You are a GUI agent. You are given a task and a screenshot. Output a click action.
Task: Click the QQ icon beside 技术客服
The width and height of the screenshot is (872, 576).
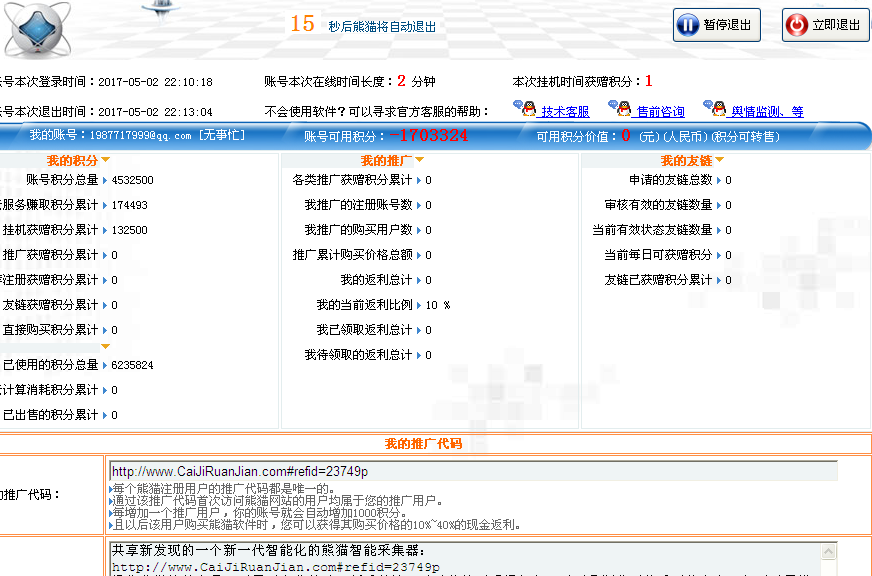pos(526,109)
